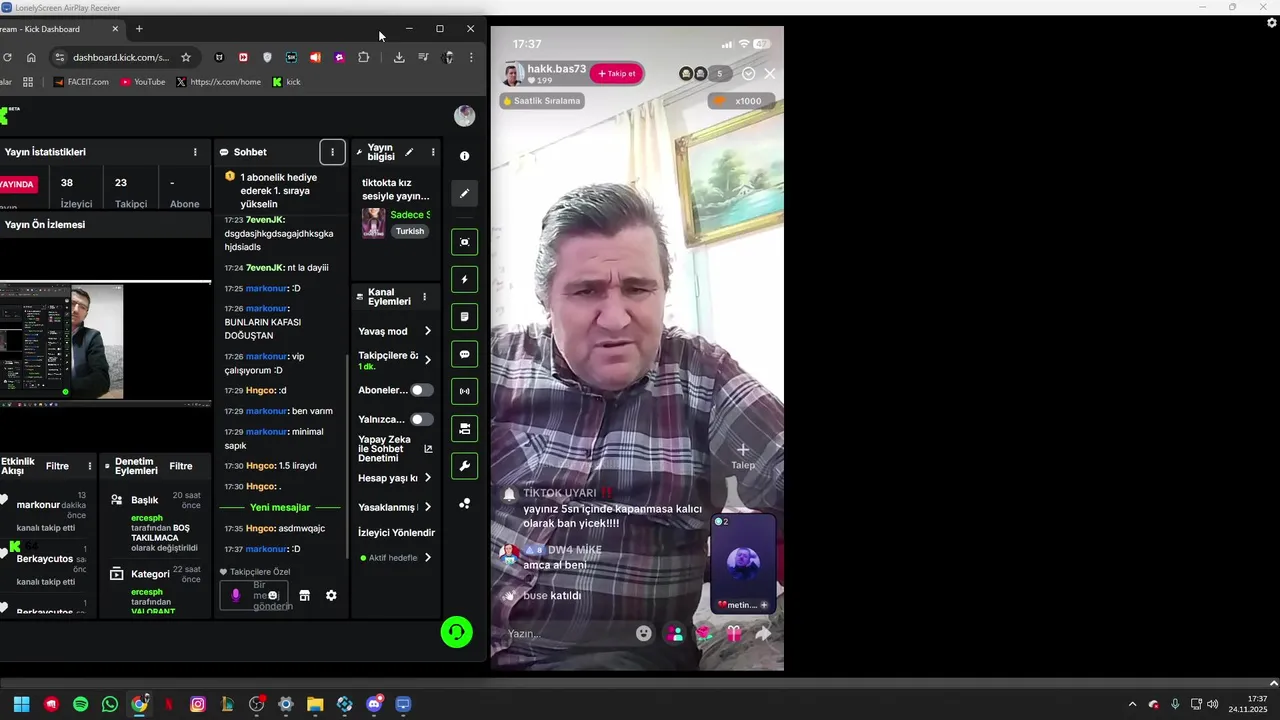The width and height of the screenshot is (1280, 720).
Task: Filter the Denetim Eylemleri list
Action: (181, 466)
